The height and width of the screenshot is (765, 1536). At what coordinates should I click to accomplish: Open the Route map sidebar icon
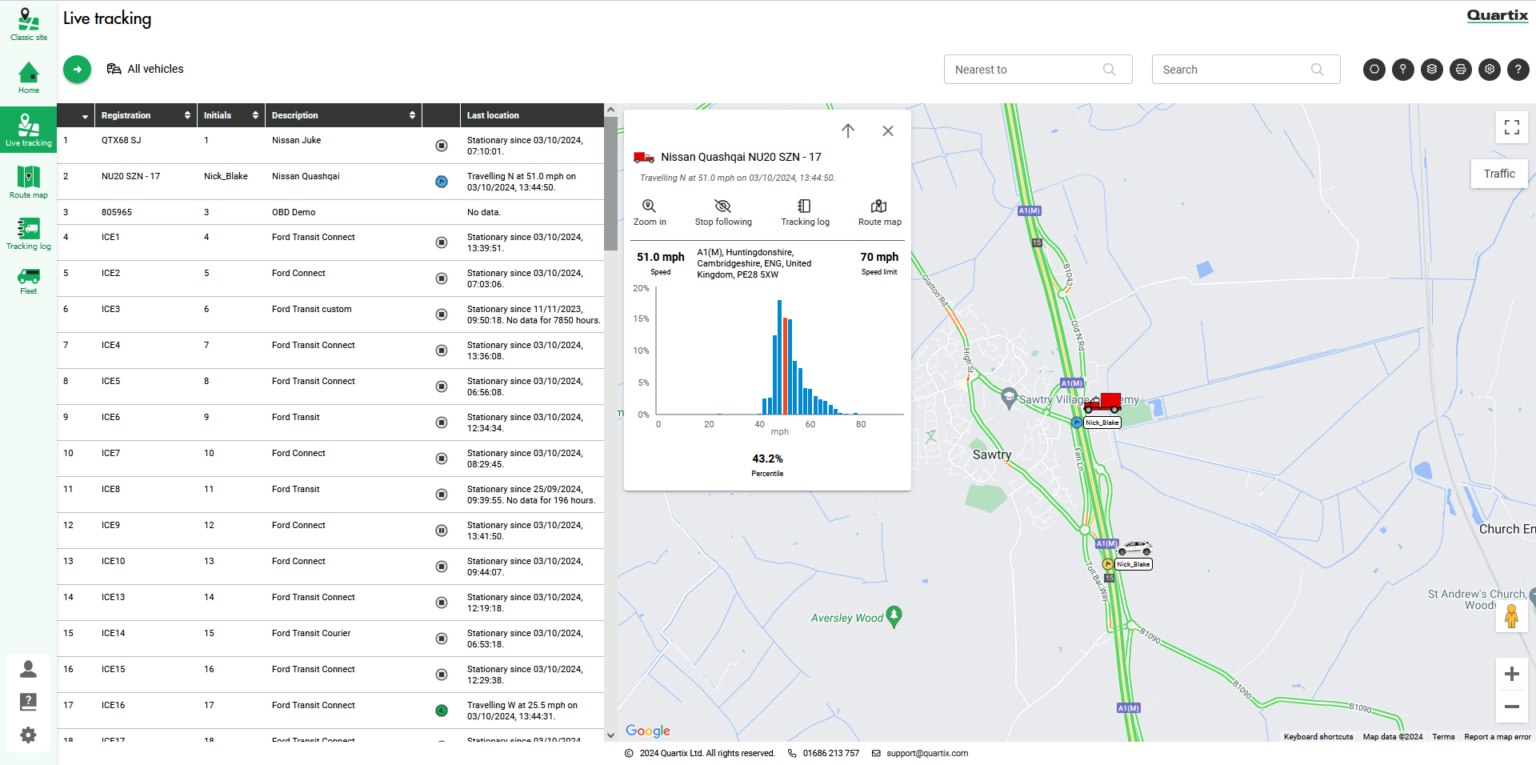click(28, 182)
